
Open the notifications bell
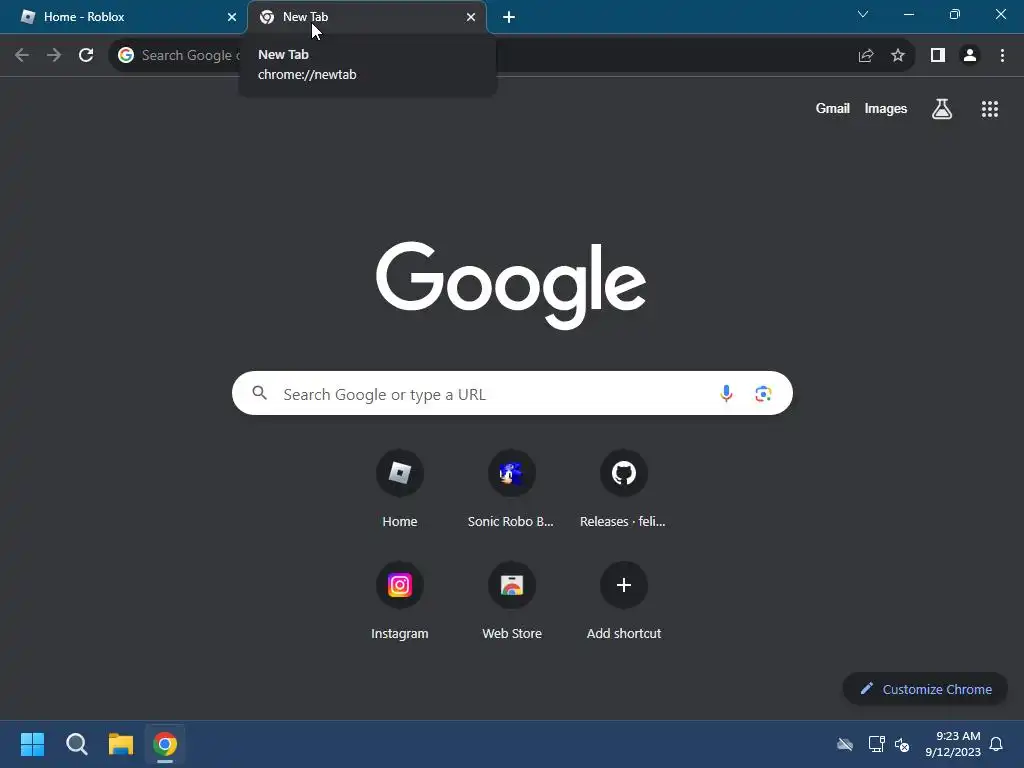[997, 744]
